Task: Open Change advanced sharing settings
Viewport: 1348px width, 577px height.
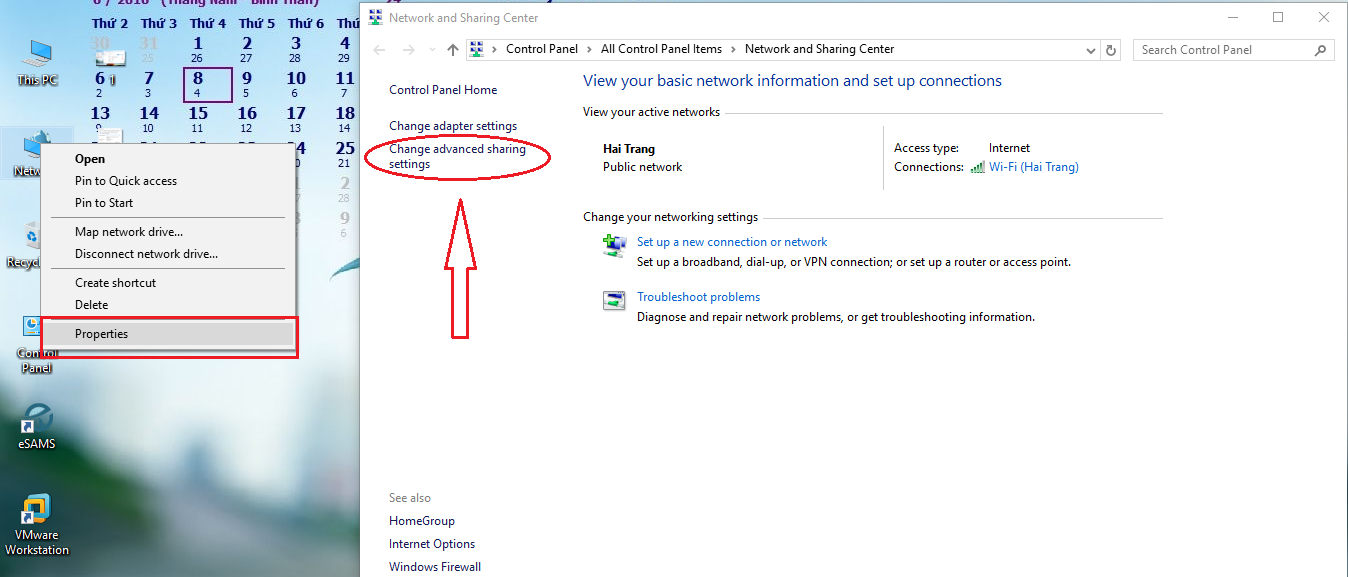Action: (457, 157)
